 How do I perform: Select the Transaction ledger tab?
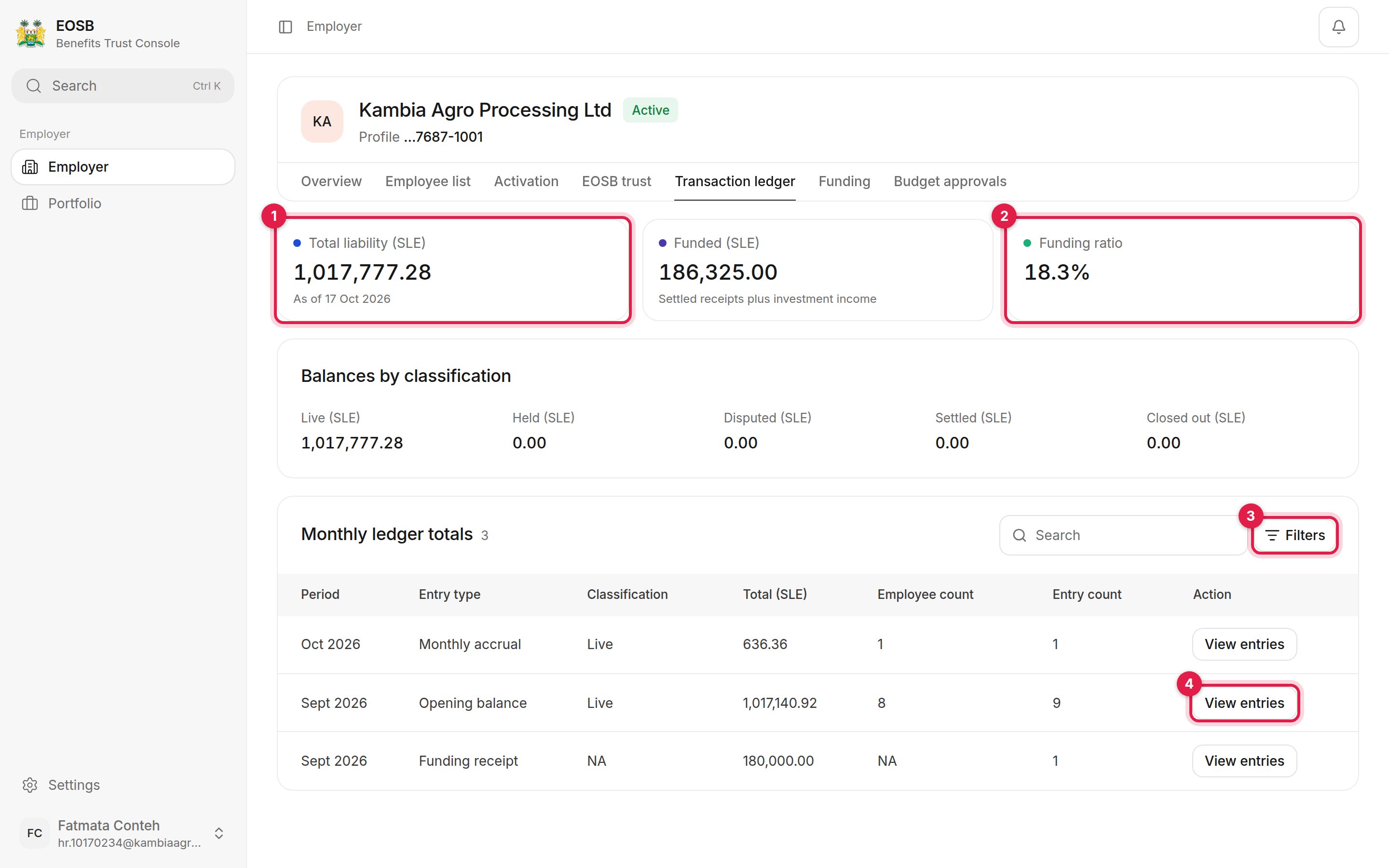(735, 181)
